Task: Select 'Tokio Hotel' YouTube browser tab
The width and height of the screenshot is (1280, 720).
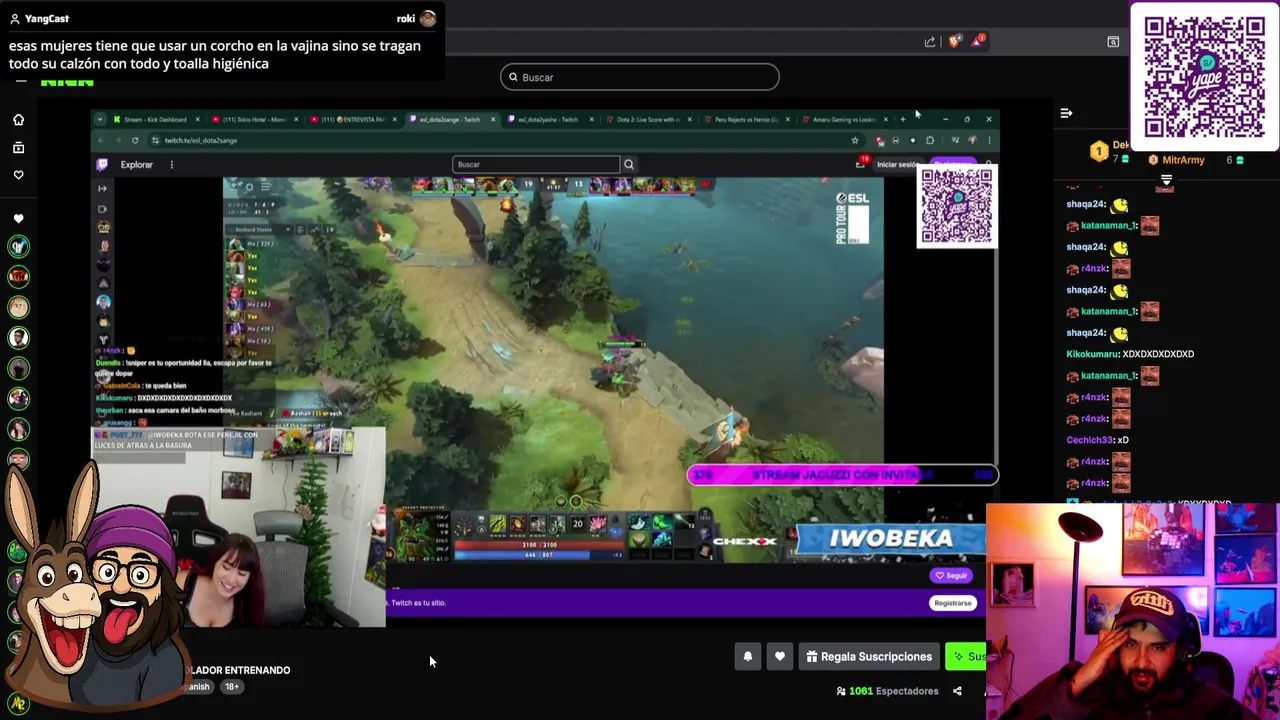Action: [255, 119]
